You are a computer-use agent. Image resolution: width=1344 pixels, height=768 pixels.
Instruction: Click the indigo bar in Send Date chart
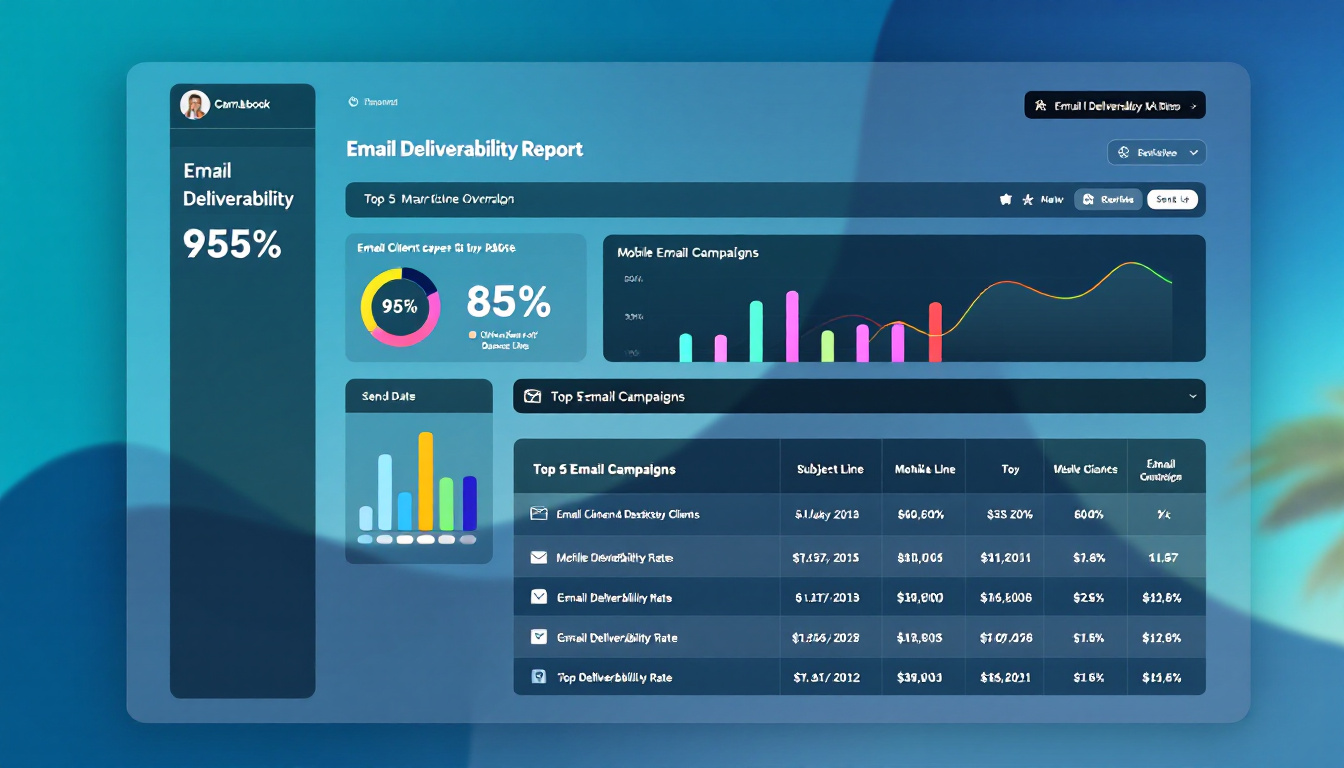[470, 503]
